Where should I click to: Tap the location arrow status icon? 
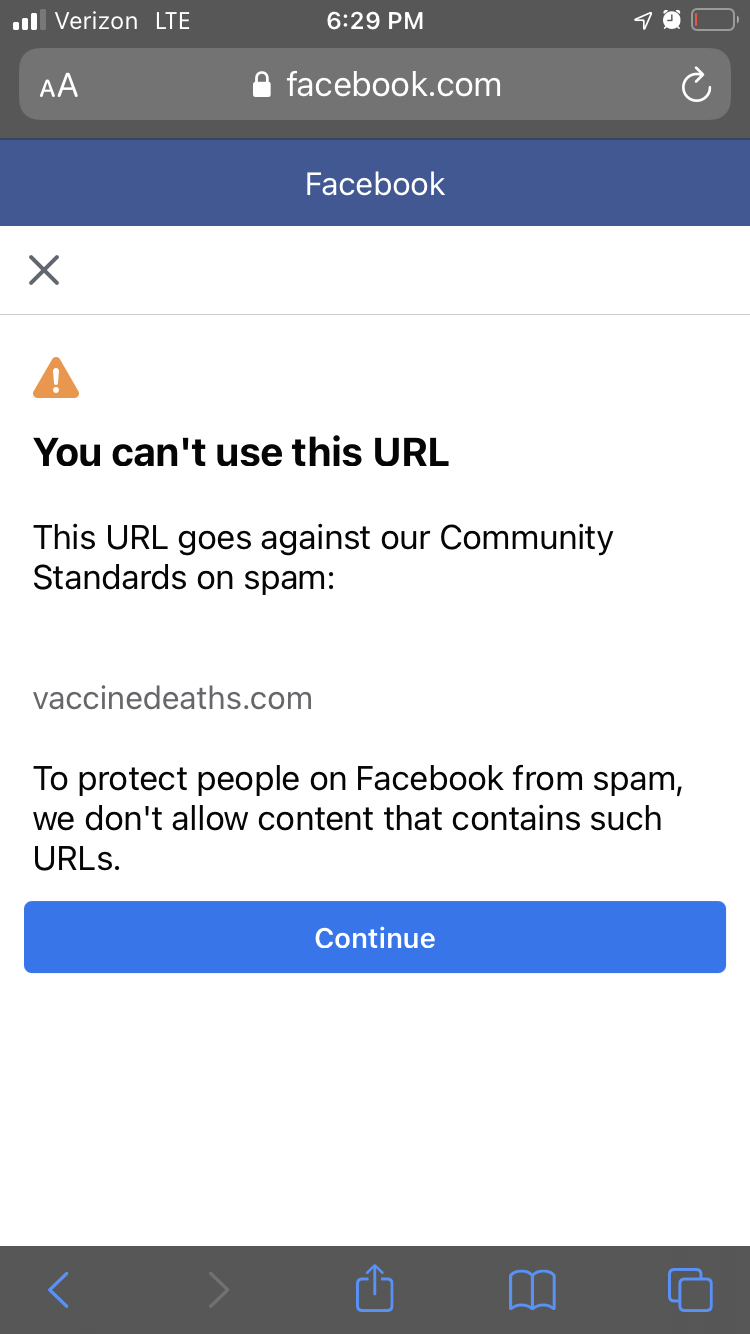[644, 20]
